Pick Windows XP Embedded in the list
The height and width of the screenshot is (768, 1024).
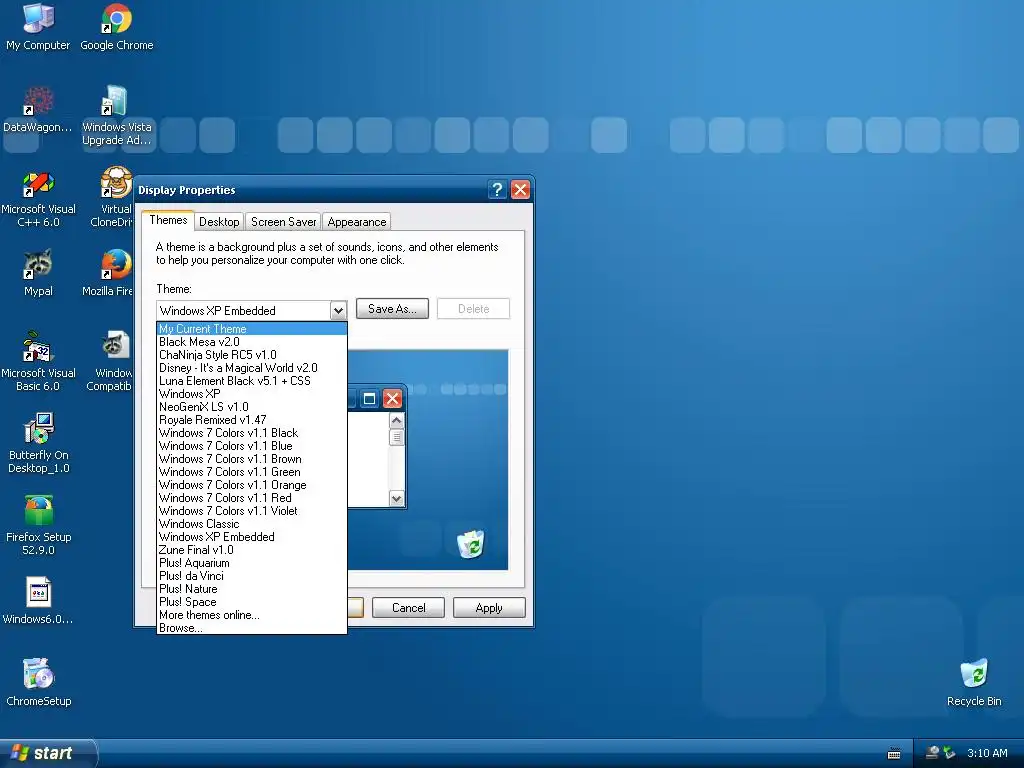pos(251,537)
